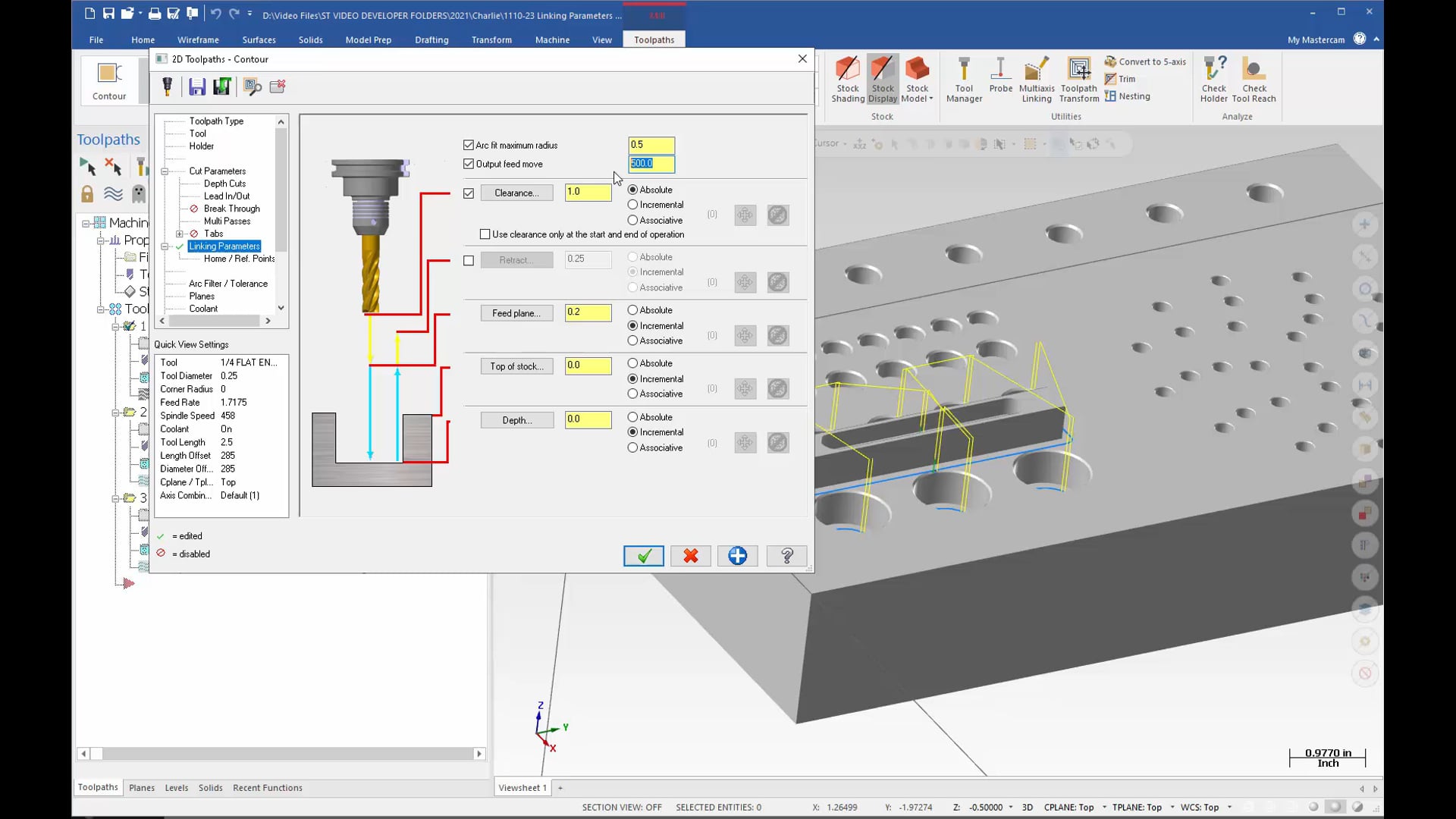Enable Output feed move checkbox

pyautogui.click(x=469, y=163)
